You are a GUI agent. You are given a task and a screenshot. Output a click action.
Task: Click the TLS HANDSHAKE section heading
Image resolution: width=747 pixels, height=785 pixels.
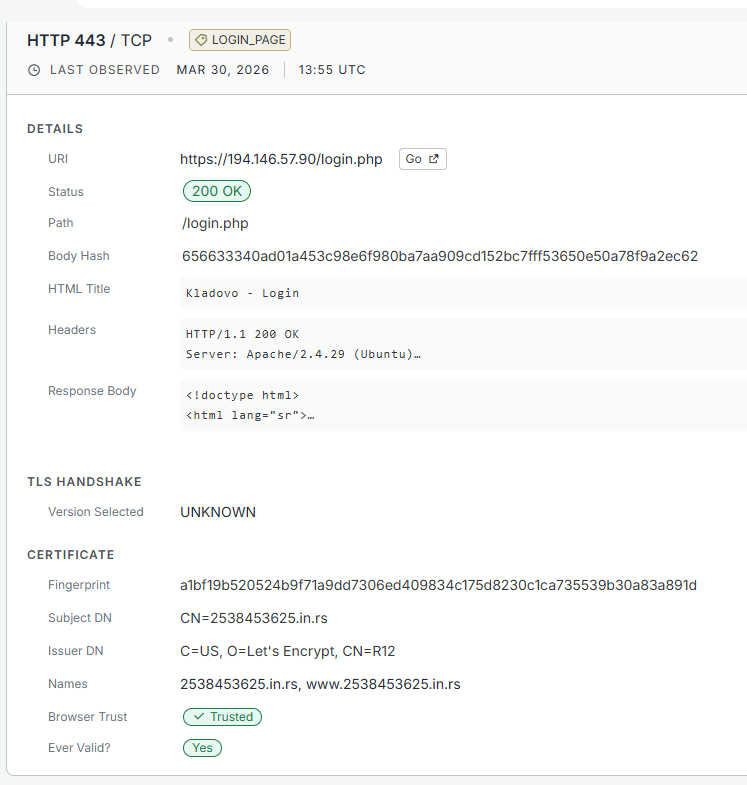(84, 482)
